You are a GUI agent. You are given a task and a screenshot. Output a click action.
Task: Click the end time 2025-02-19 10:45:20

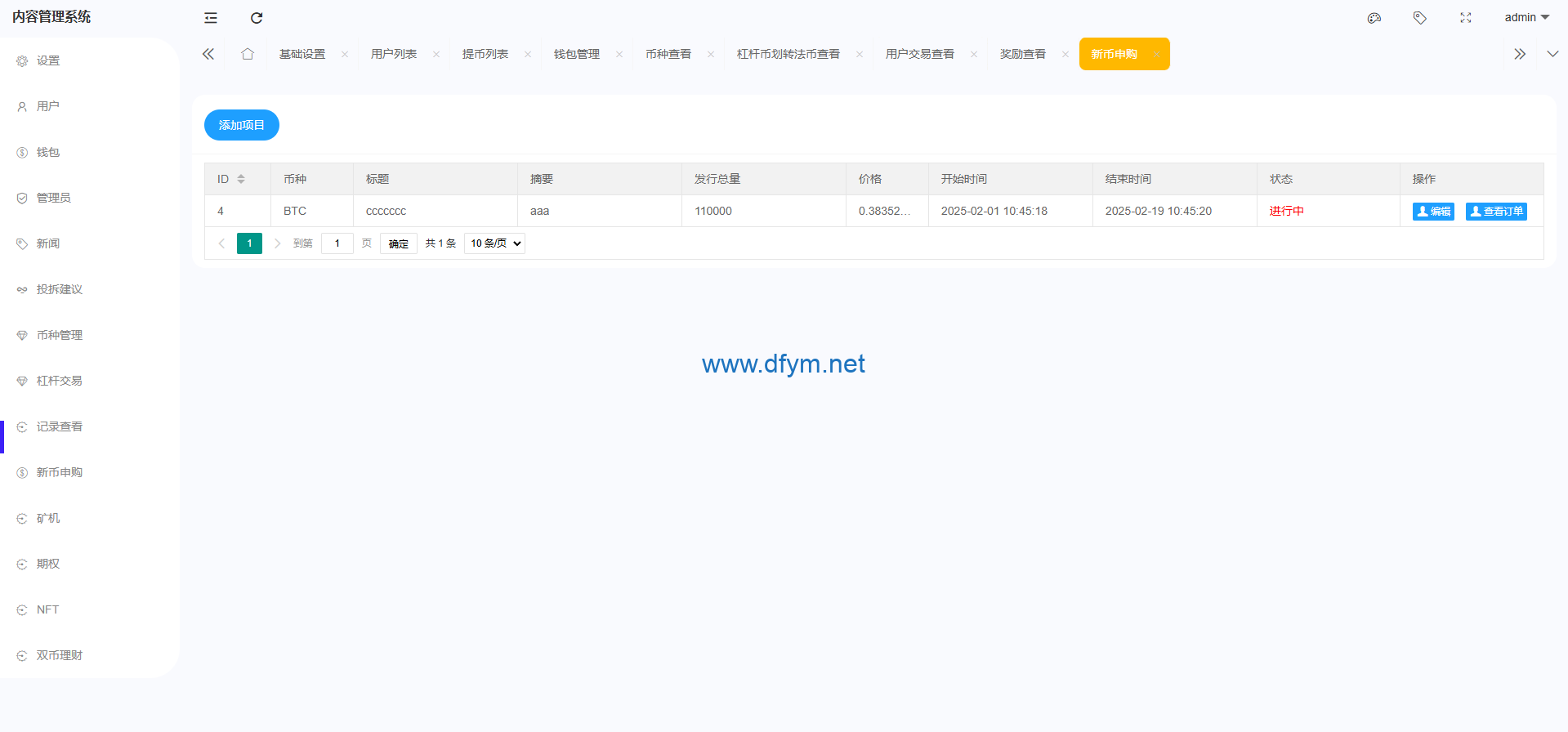[x=1159, y=211]
